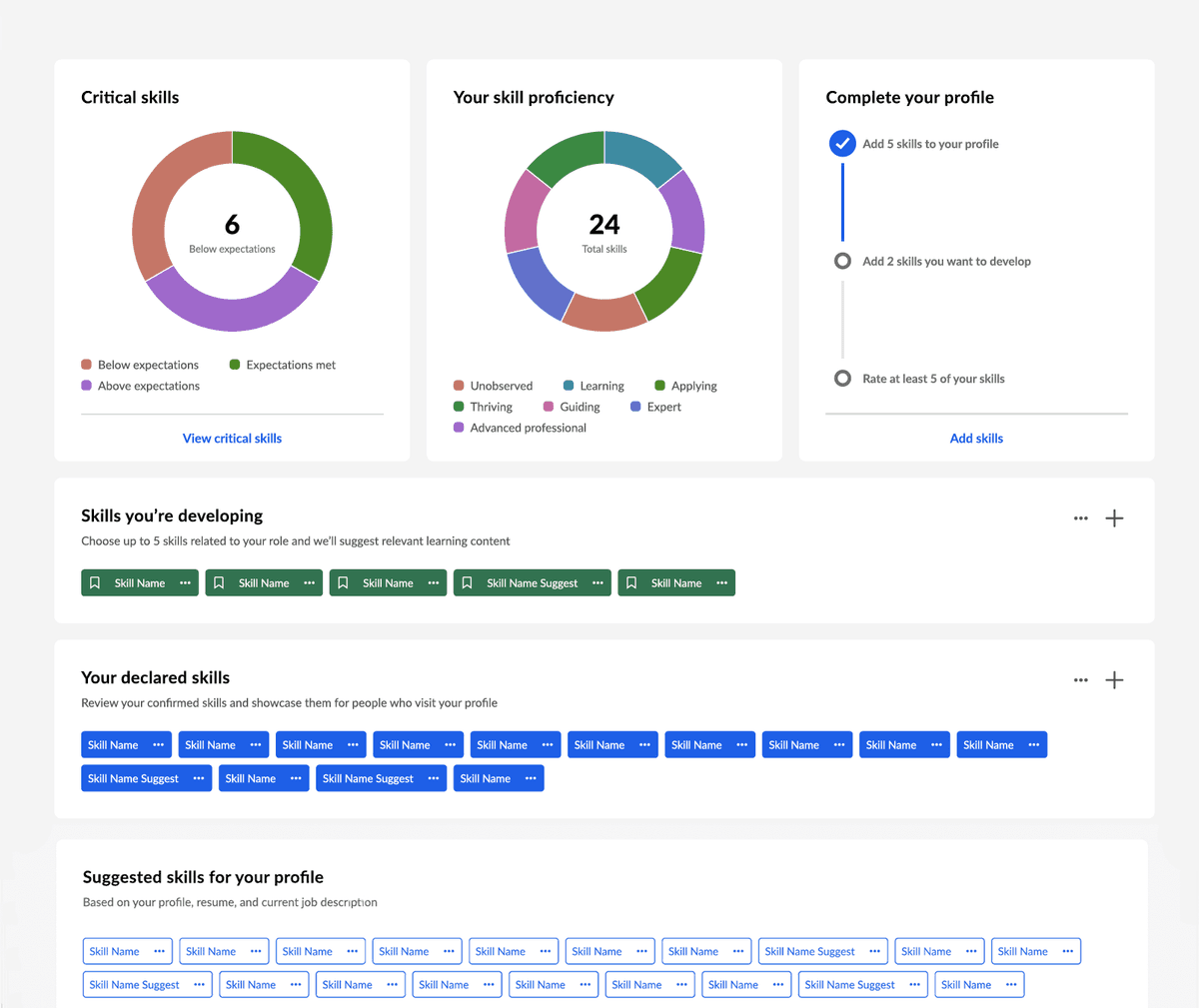Click bookmark icon on green Skill Name Suggest chip
1199x1008 pixels.
(467, 583)
